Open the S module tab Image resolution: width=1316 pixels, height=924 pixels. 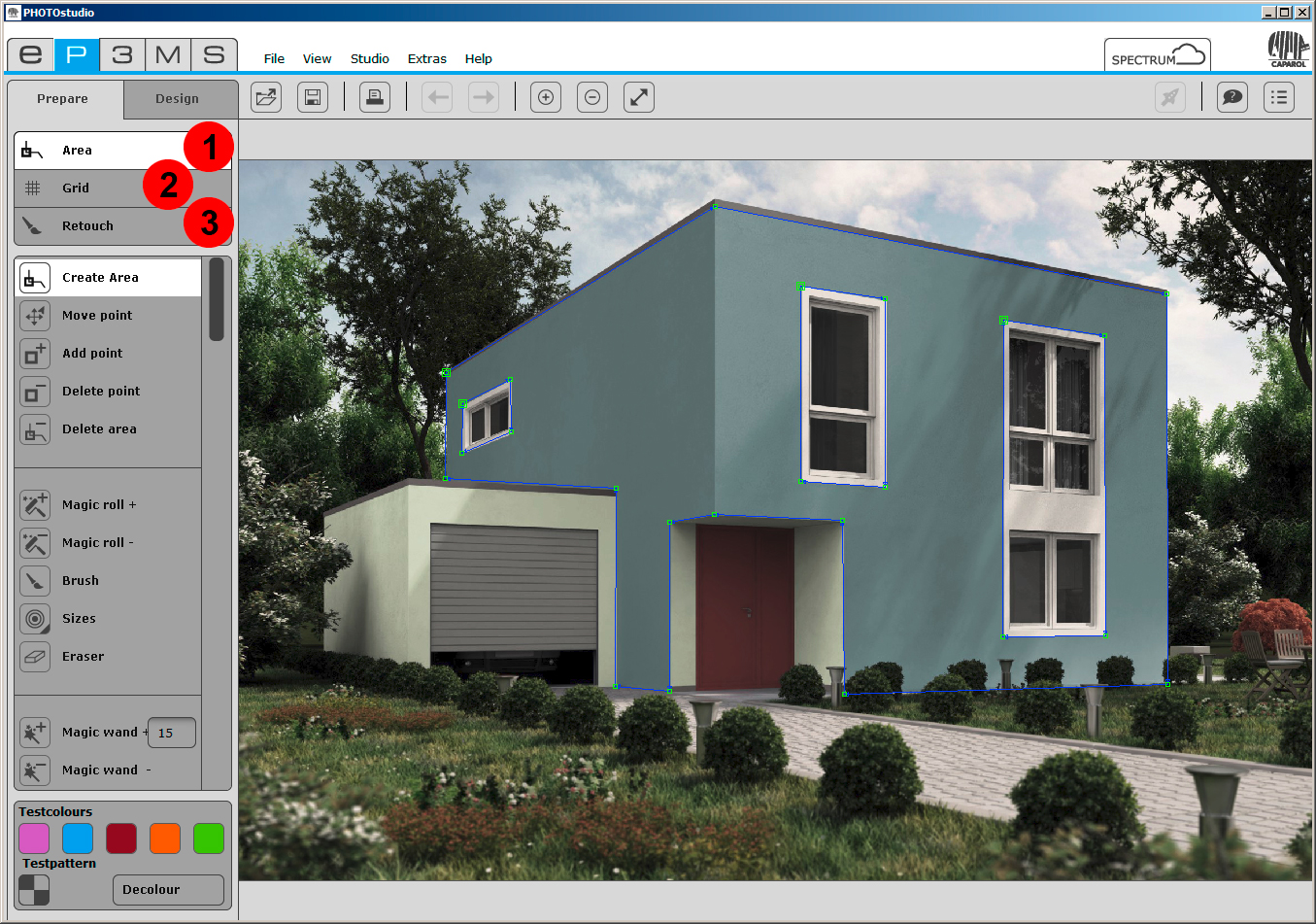pyautogui.click(x=214, y=54)
